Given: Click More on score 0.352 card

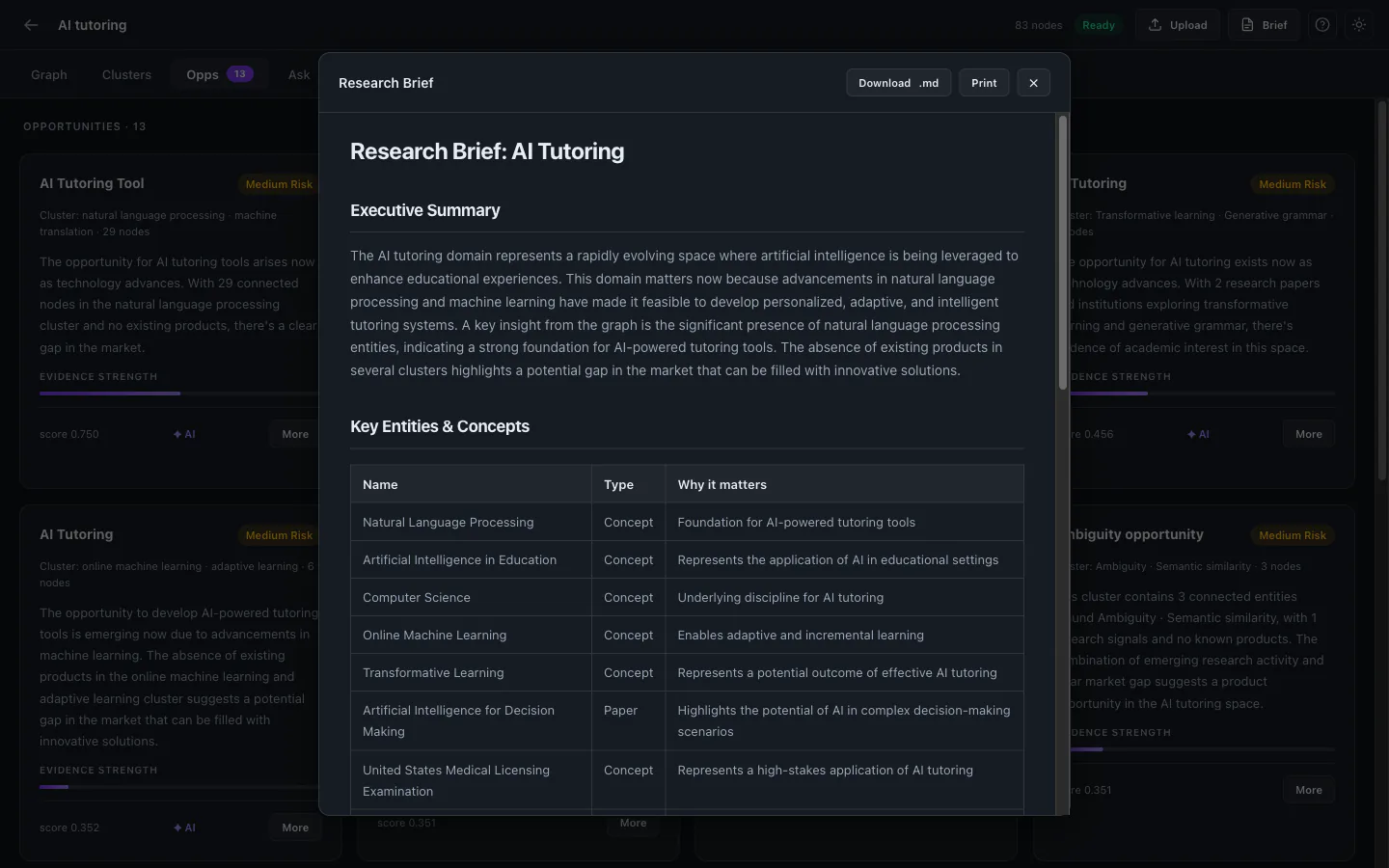Looking at the screenshot, I should click(x=295, y=827).
